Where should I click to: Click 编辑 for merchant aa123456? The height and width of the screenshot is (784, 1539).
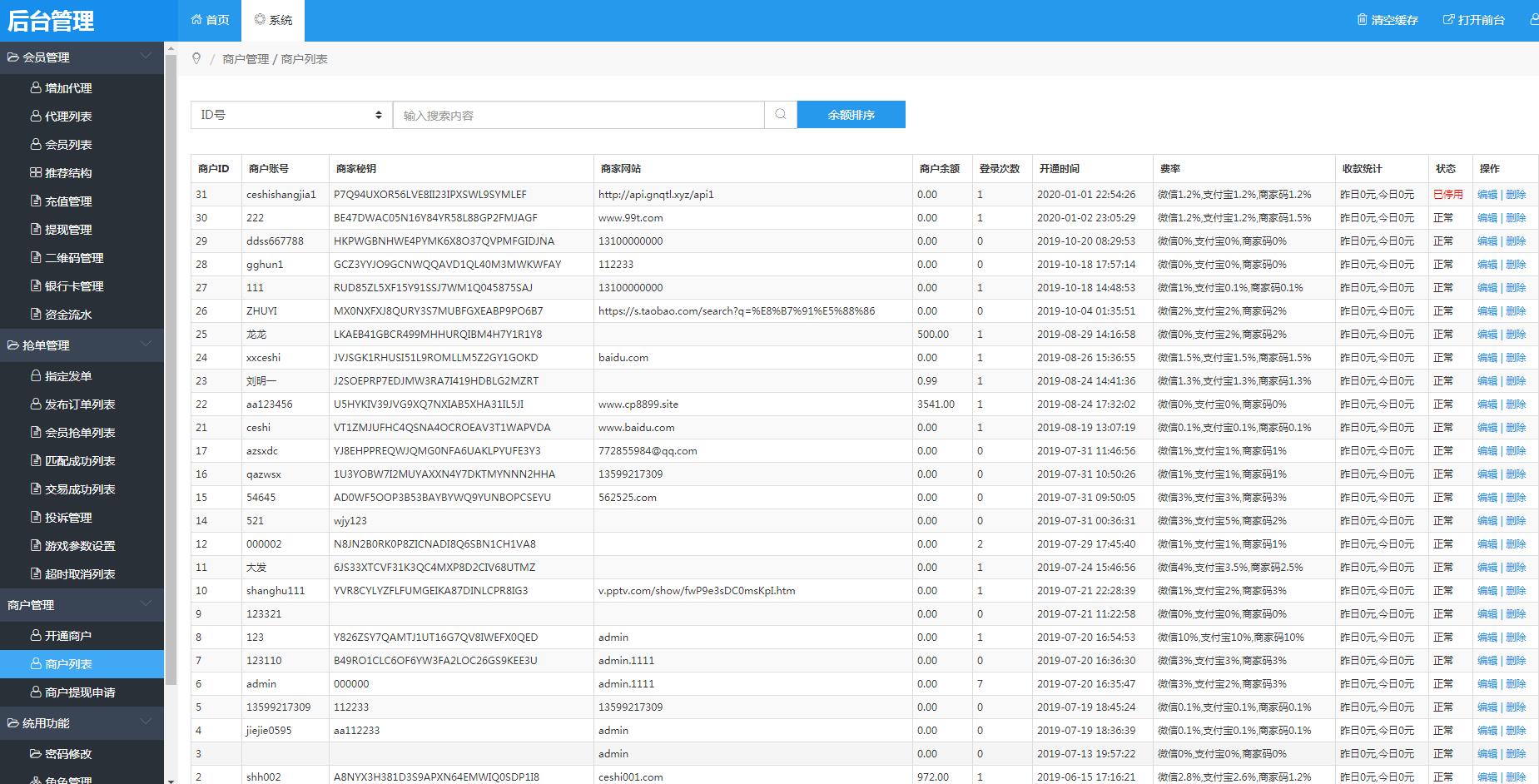pyautogui.click(x=1487, y=404)
